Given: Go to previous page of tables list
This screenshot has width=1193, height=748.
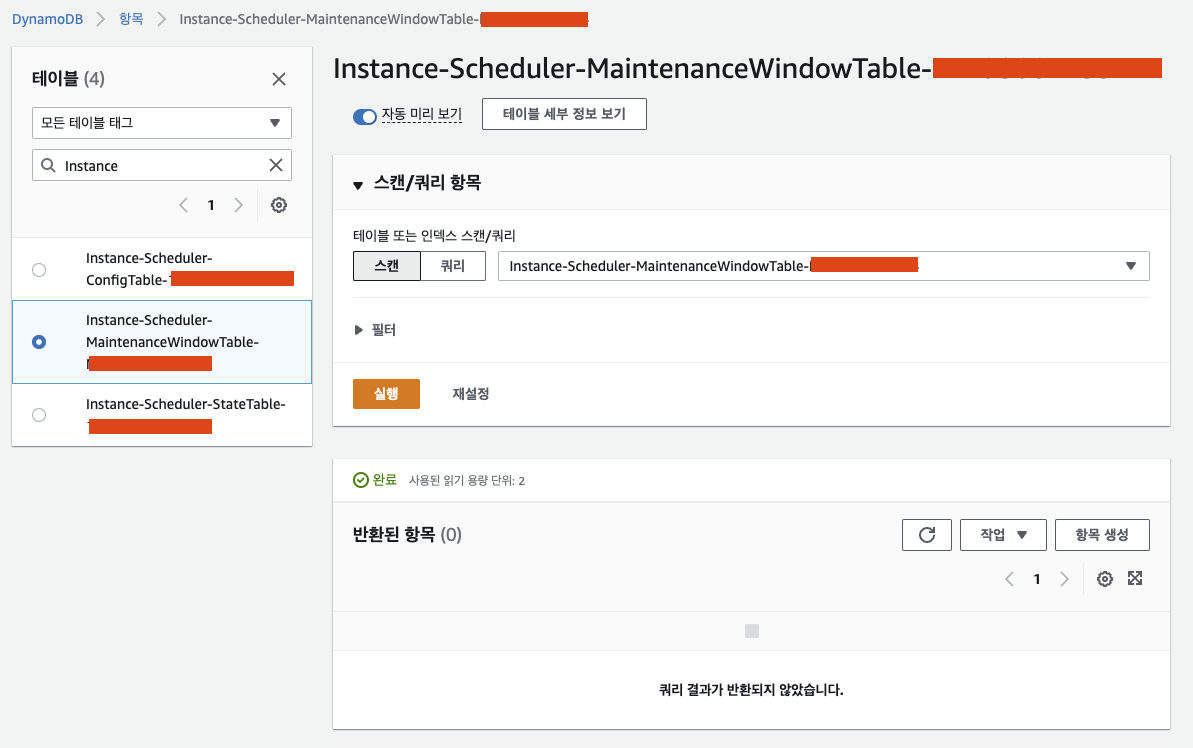Looking at the screenshot, I should (183, 205).
